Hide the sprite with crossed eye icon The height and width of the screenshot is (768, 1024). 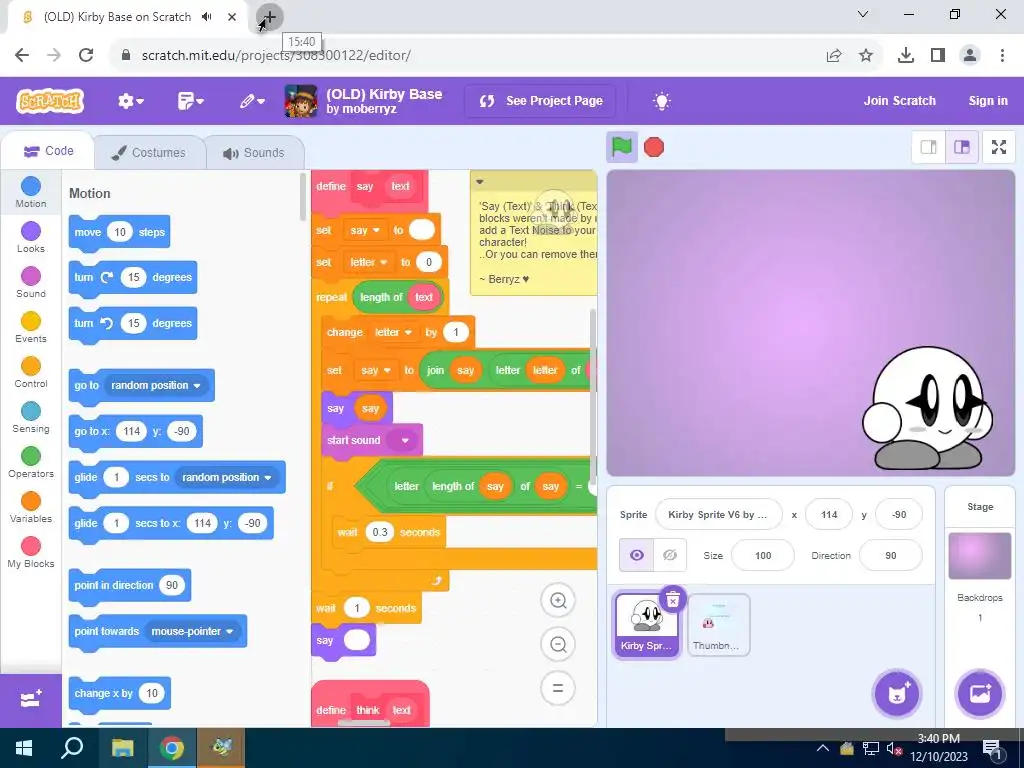pos(669,555)
